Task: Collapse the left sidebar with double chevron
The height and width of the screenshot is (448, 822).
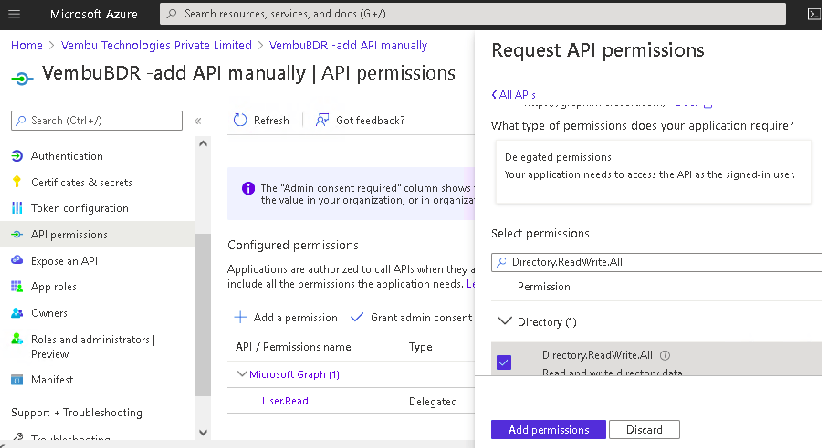Action: pyautogui.click(x=198, y=121)
